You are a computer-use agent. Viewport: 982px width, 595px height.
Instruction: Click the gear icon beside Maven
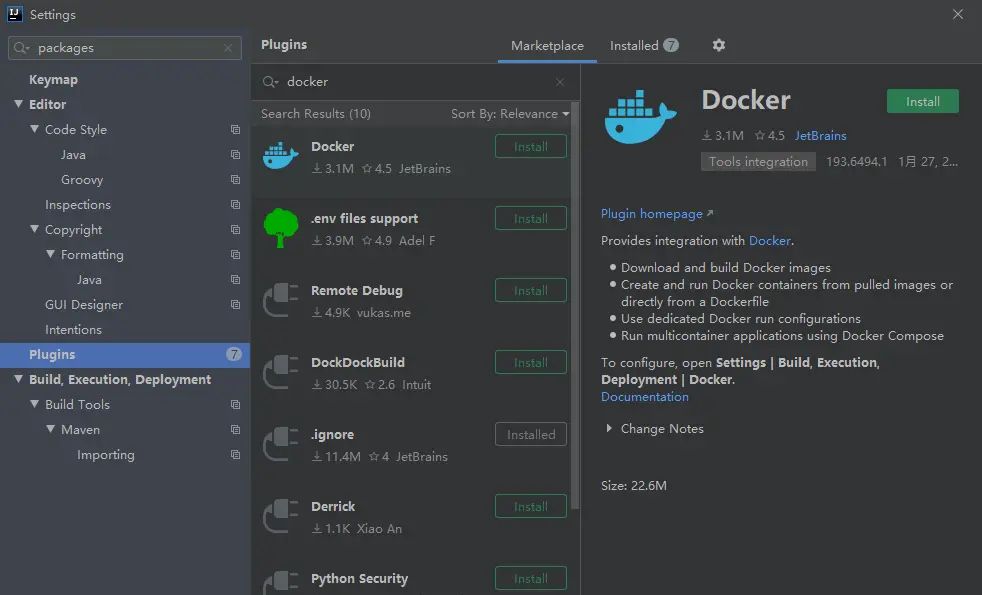235,429
